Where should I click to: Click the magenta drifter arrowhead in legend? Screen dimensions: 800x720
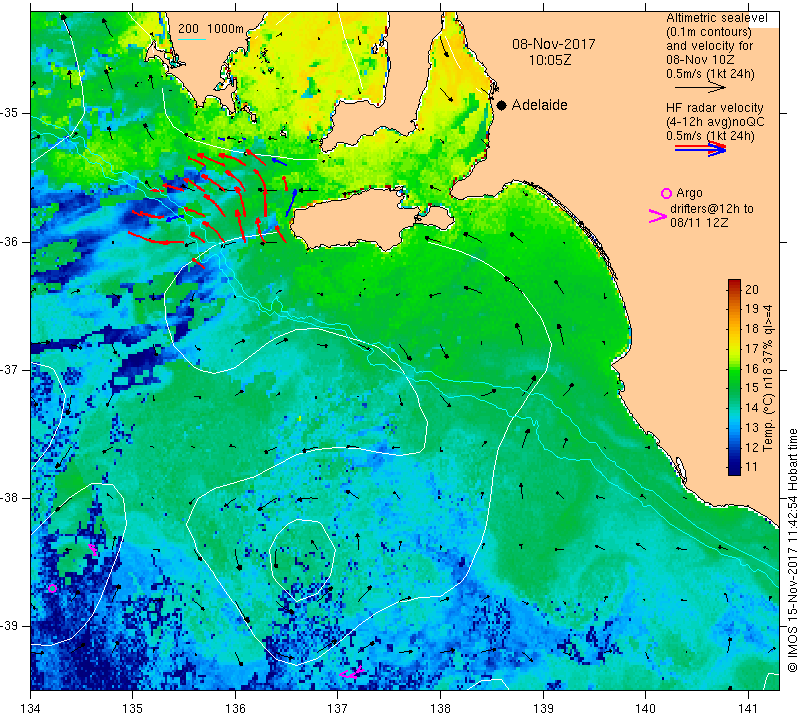(x=658, y=216)
